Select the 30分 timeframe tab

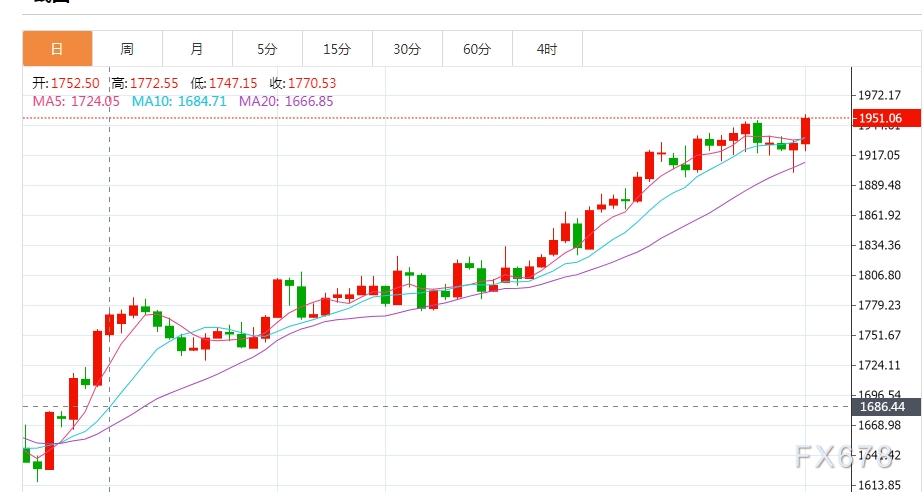(x=407, y=49)
